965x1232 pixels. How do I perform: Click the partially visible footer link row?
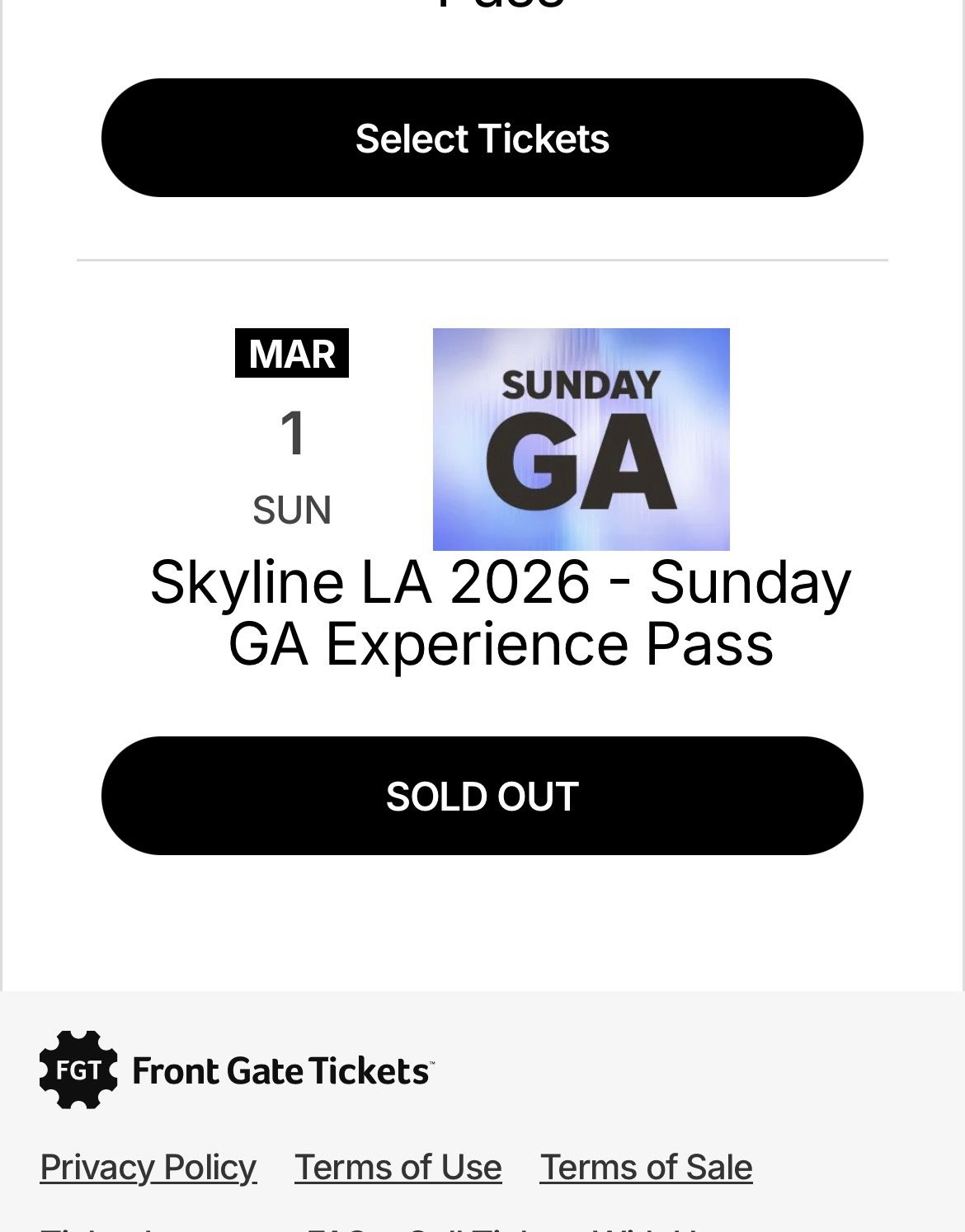371,1227
